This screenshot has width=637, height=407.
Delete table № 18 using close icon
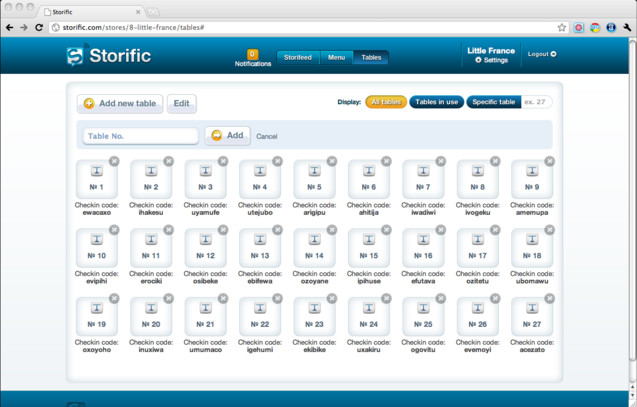click(x=550, y=230)
